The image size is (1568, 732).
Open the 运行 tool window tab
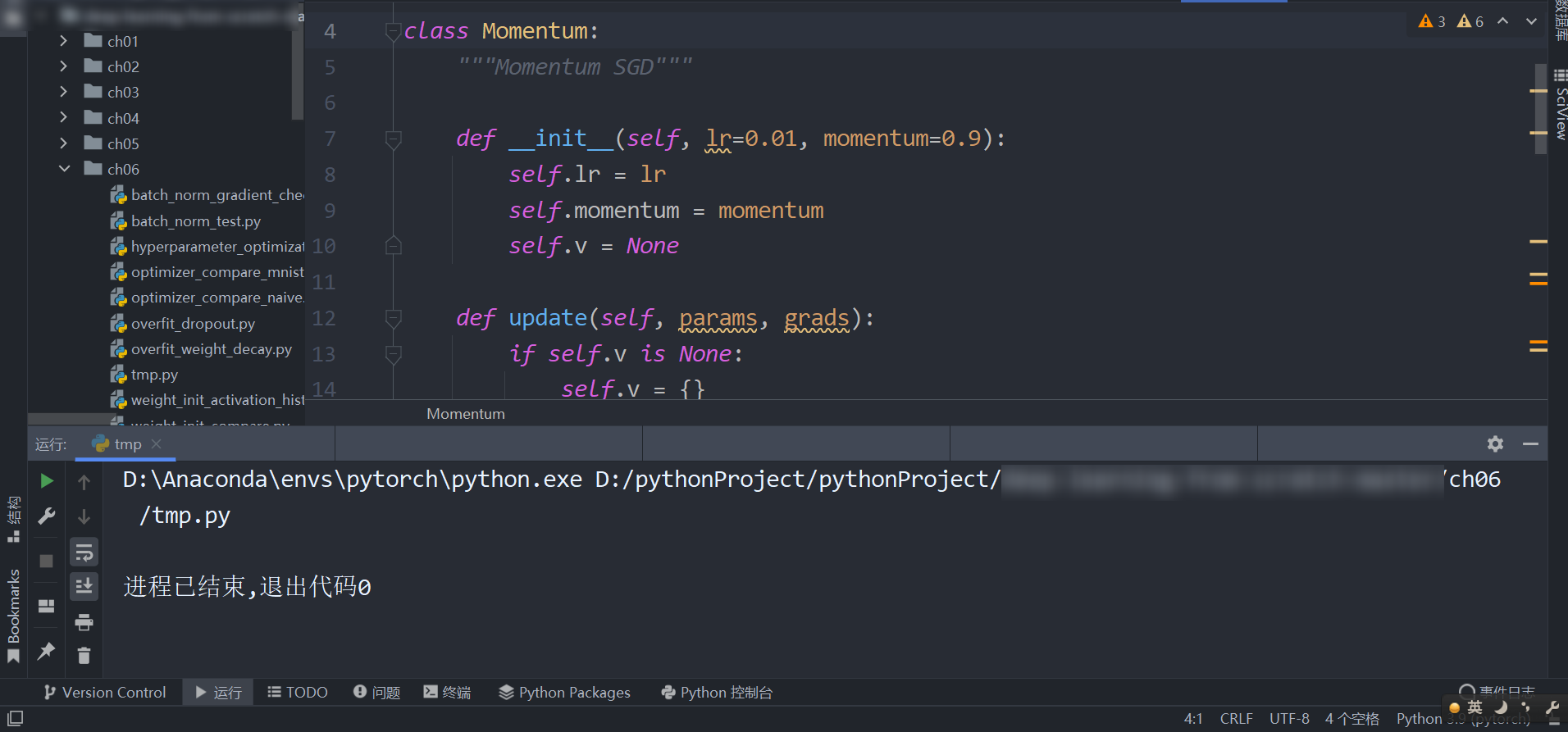[x=218, y=693]
